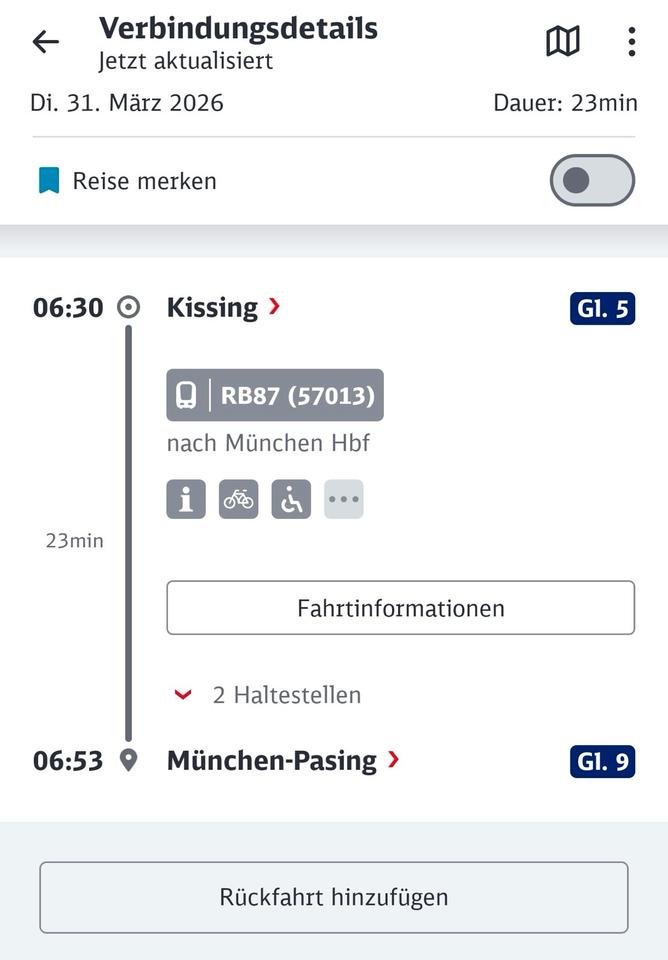The width and height of the screenshot is (668, 960).
Task: Tap the train icon on RB87 badge
Action: (x=187, y=396)
